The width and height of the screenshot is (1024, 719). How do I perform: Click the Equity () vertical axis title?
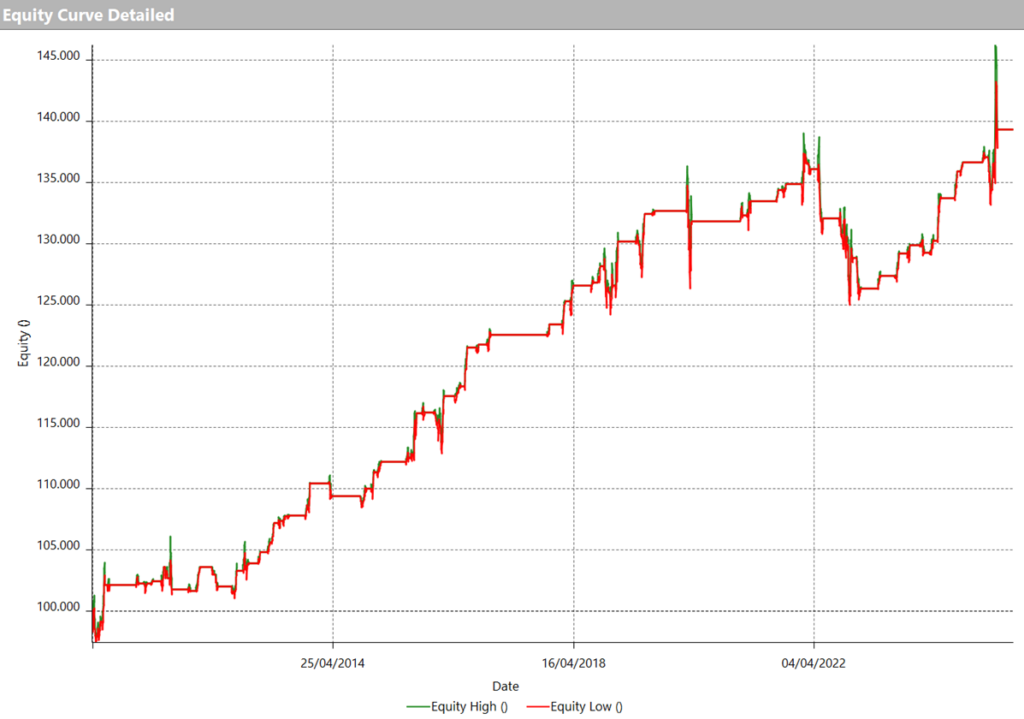(x=24, y=344)
